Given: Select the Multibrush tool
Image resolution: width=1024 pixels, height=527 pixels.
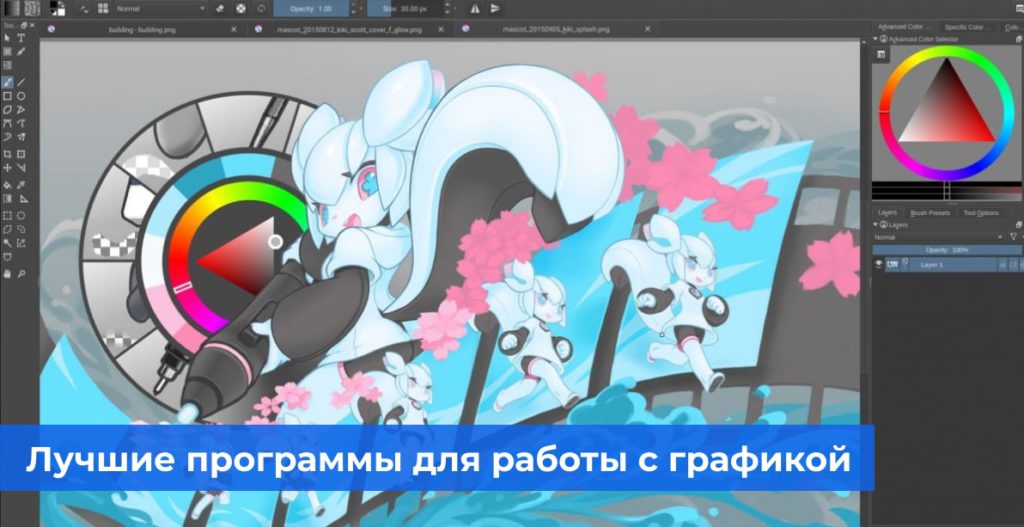Looking at the screenshot, I should click(21, 136).
